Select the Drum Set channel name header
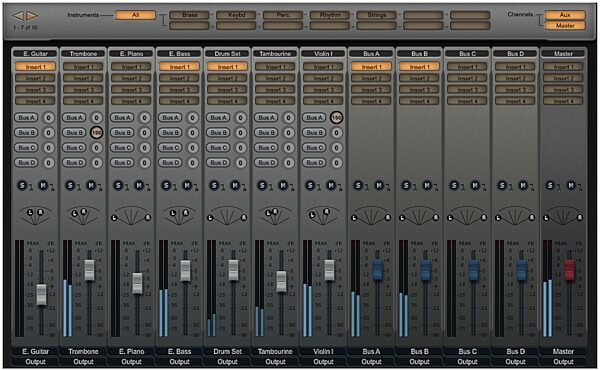The width and height of the screenshot is (600, 370). coord(227,54)
